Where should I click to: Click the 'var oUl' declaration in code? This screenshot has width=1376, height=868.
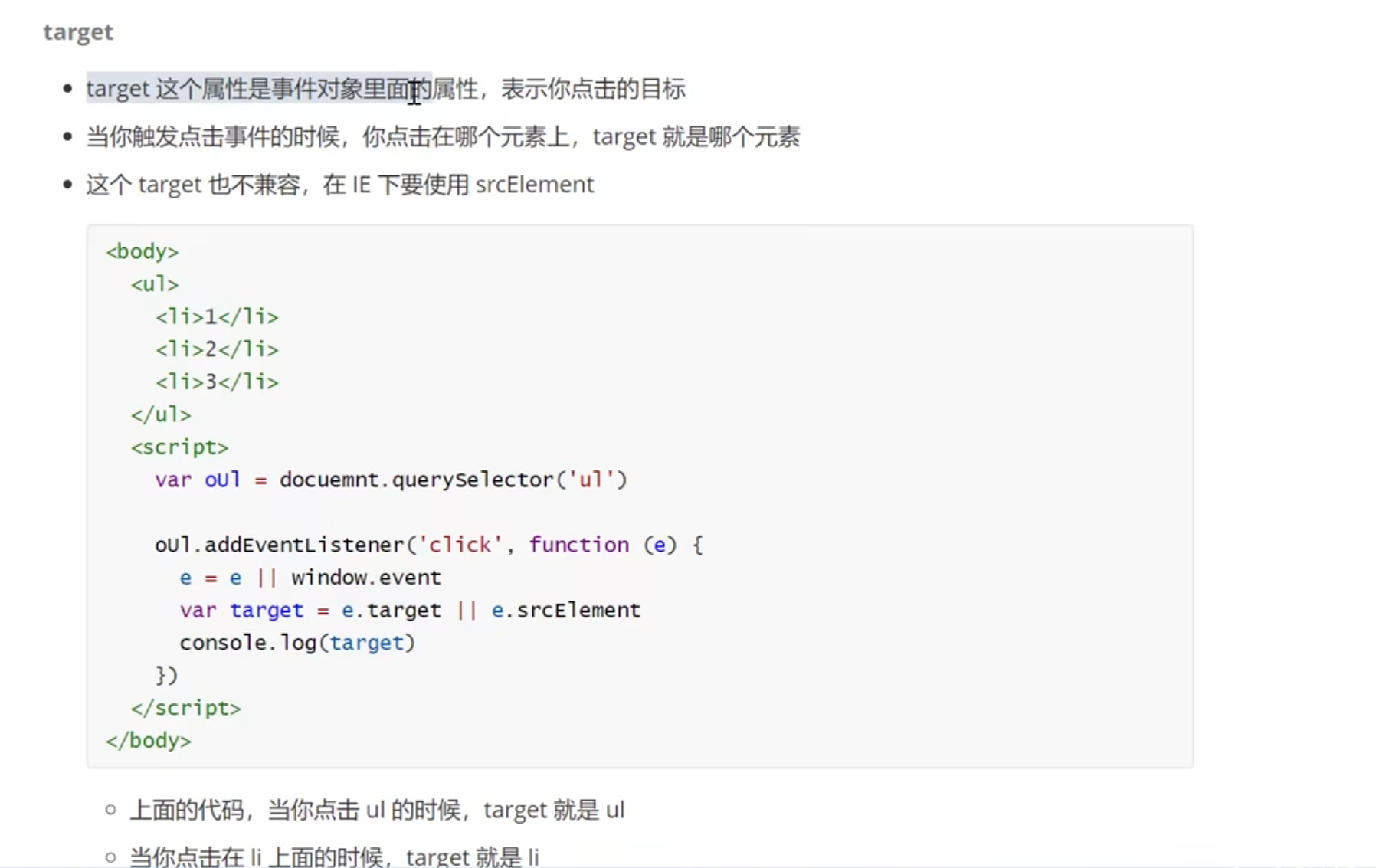198,480
